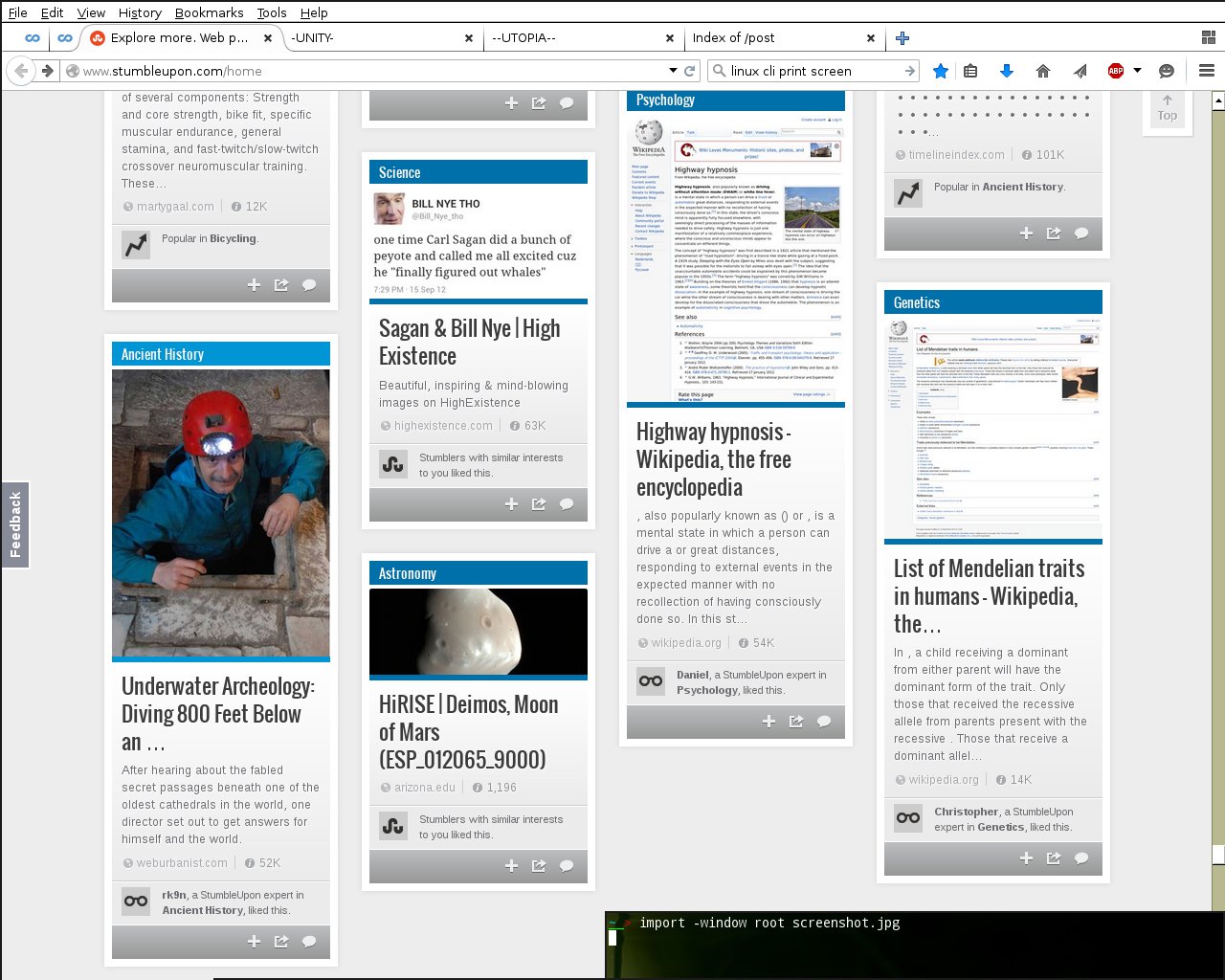Click the terminal window with import command
Viewport: 1225px width, 980px height.
coord(915,945)
